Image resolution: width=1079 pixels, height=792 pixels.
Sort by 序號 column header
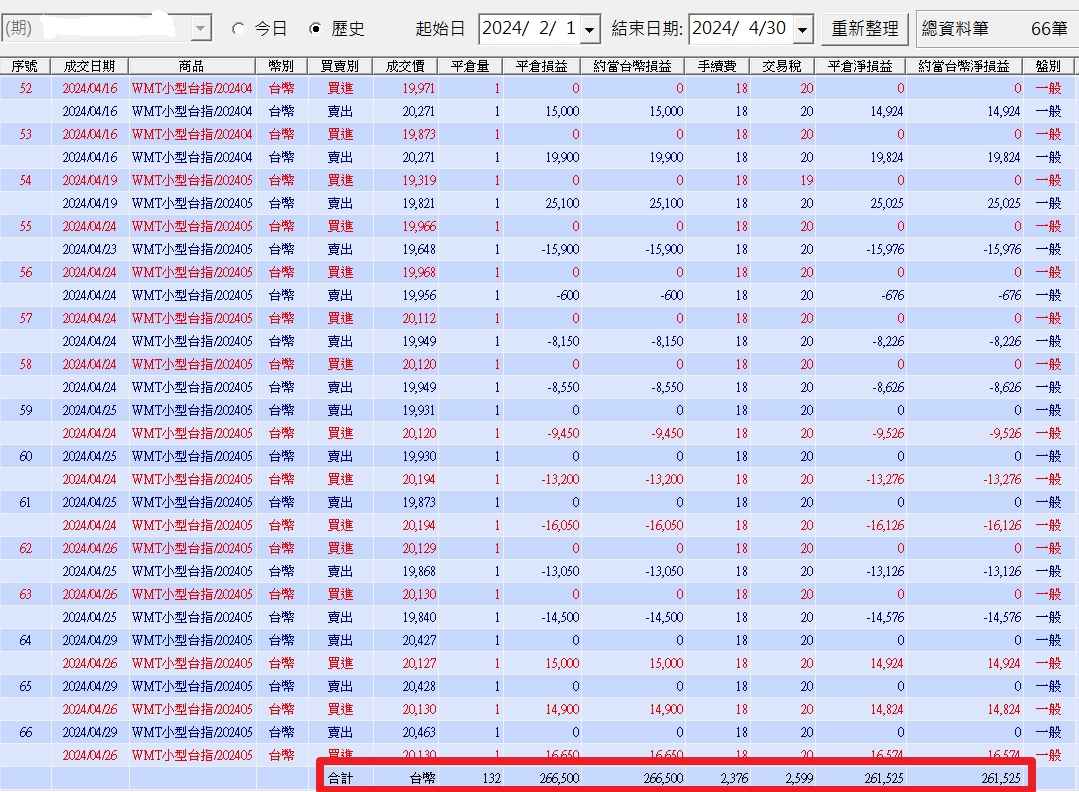[25, 66]
